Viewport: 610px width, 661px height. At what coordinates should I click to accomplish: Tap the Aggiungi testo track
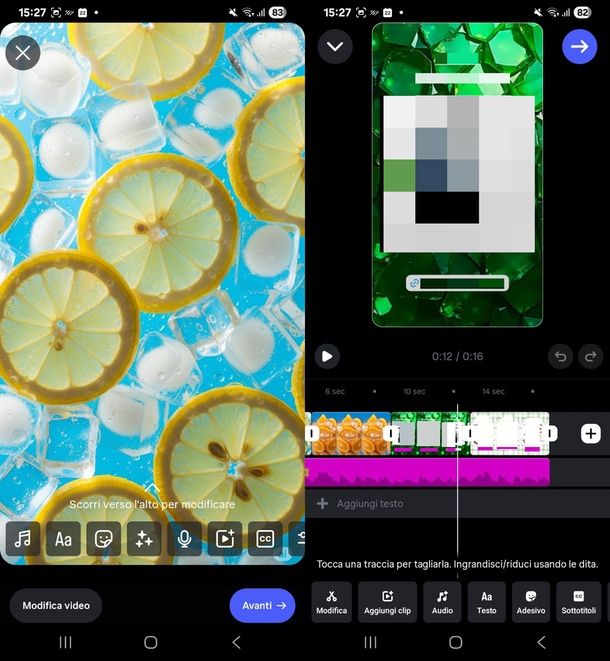(369, 504)
